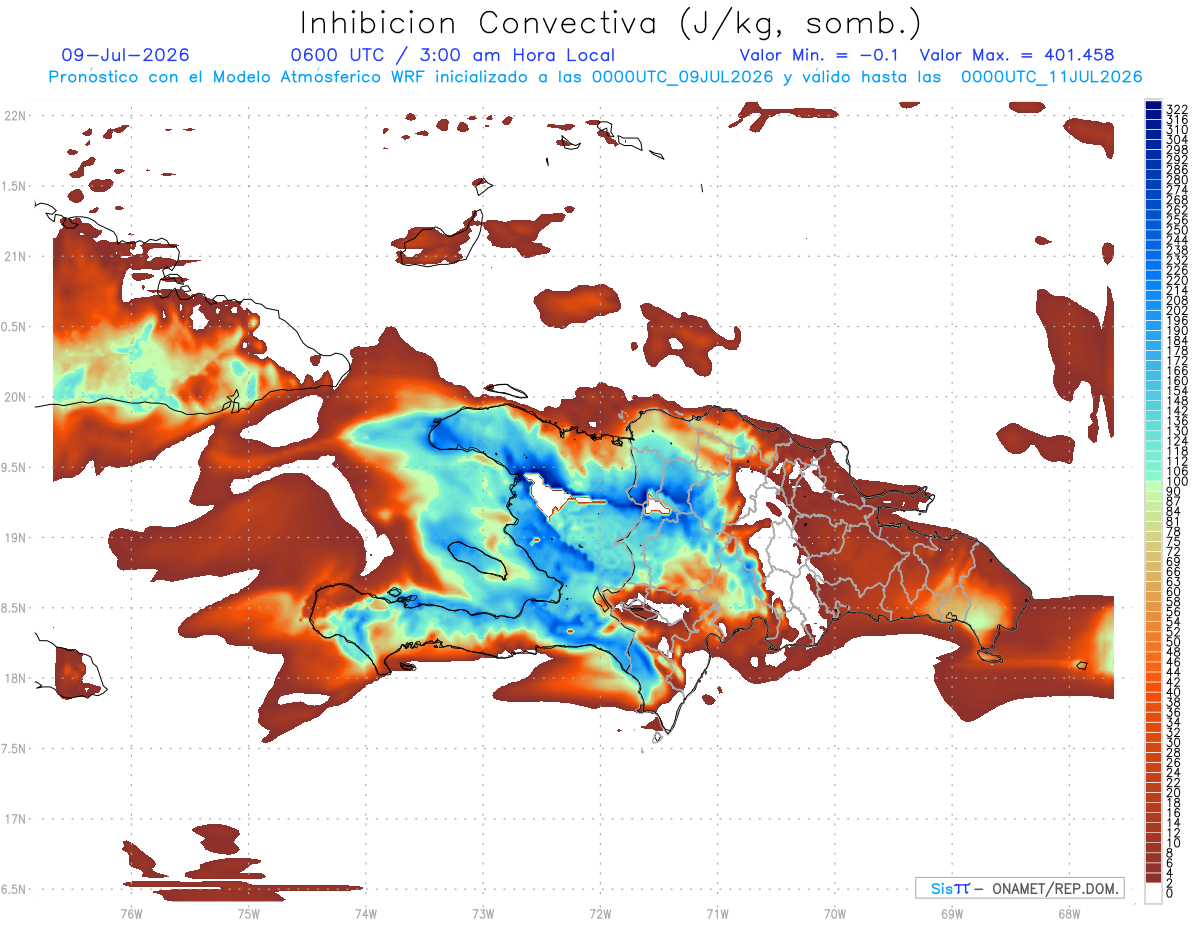Click the "160" value on the color scale
1200x927 pixels.
(x=1177, y=381)
